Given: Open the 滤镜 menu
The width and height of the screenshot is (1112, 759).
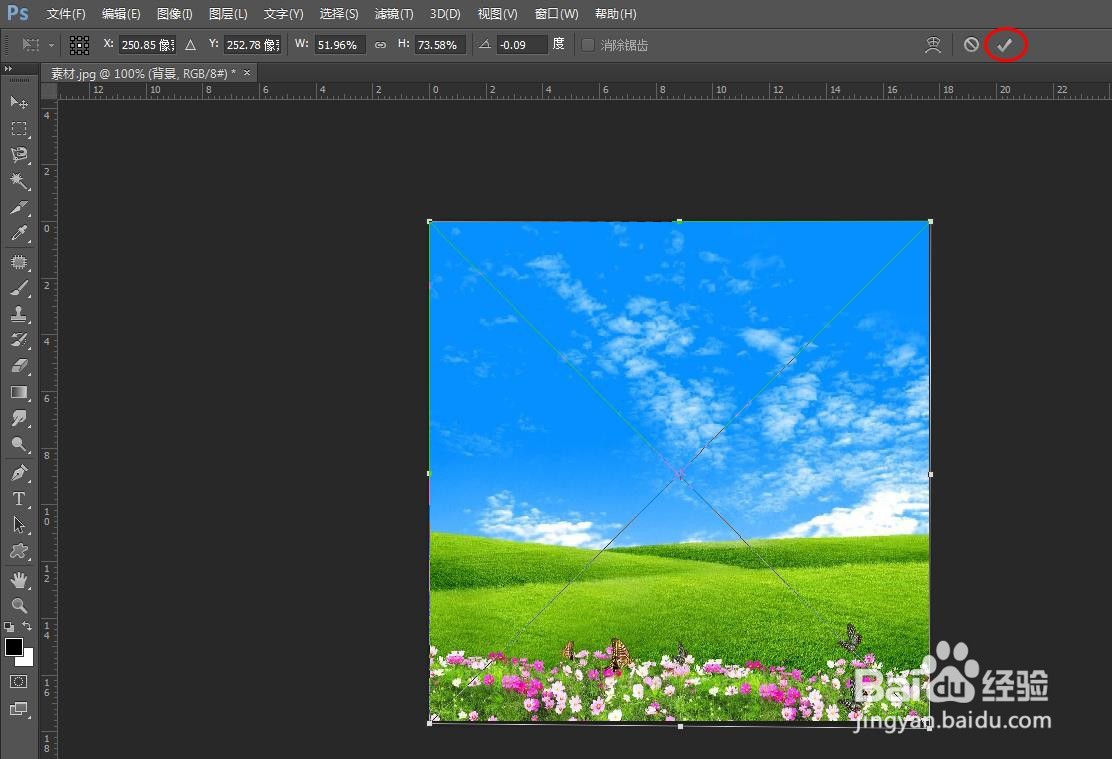Looking at the screenshot, I should 393,13.
